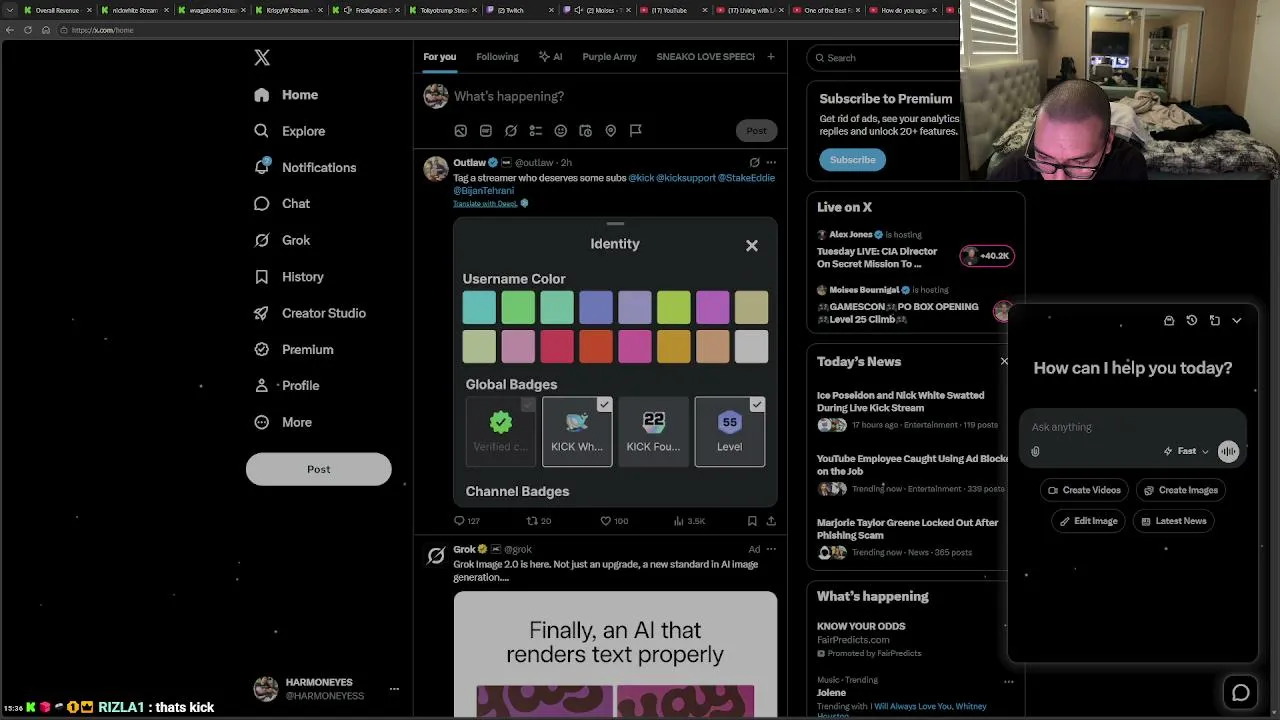Repost the Outlaw post
The image size is (1280, 720).
click(x=539, y=521)
